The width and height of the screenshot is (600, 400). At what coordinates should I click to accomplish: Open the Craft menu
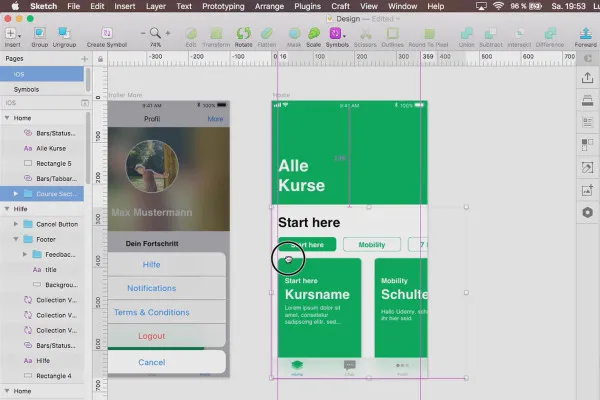click(x=341, y=6)
